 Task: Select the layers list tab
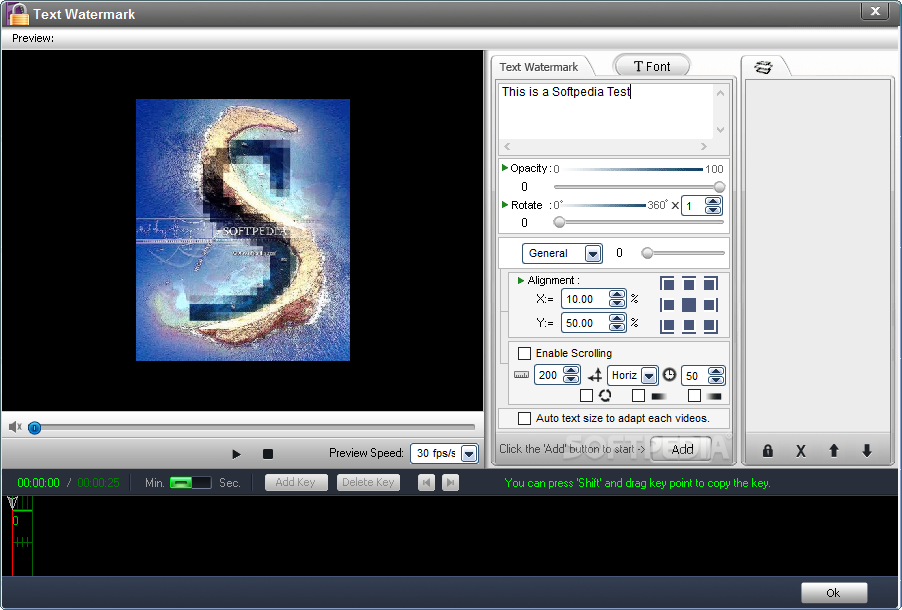pos(763,67)
